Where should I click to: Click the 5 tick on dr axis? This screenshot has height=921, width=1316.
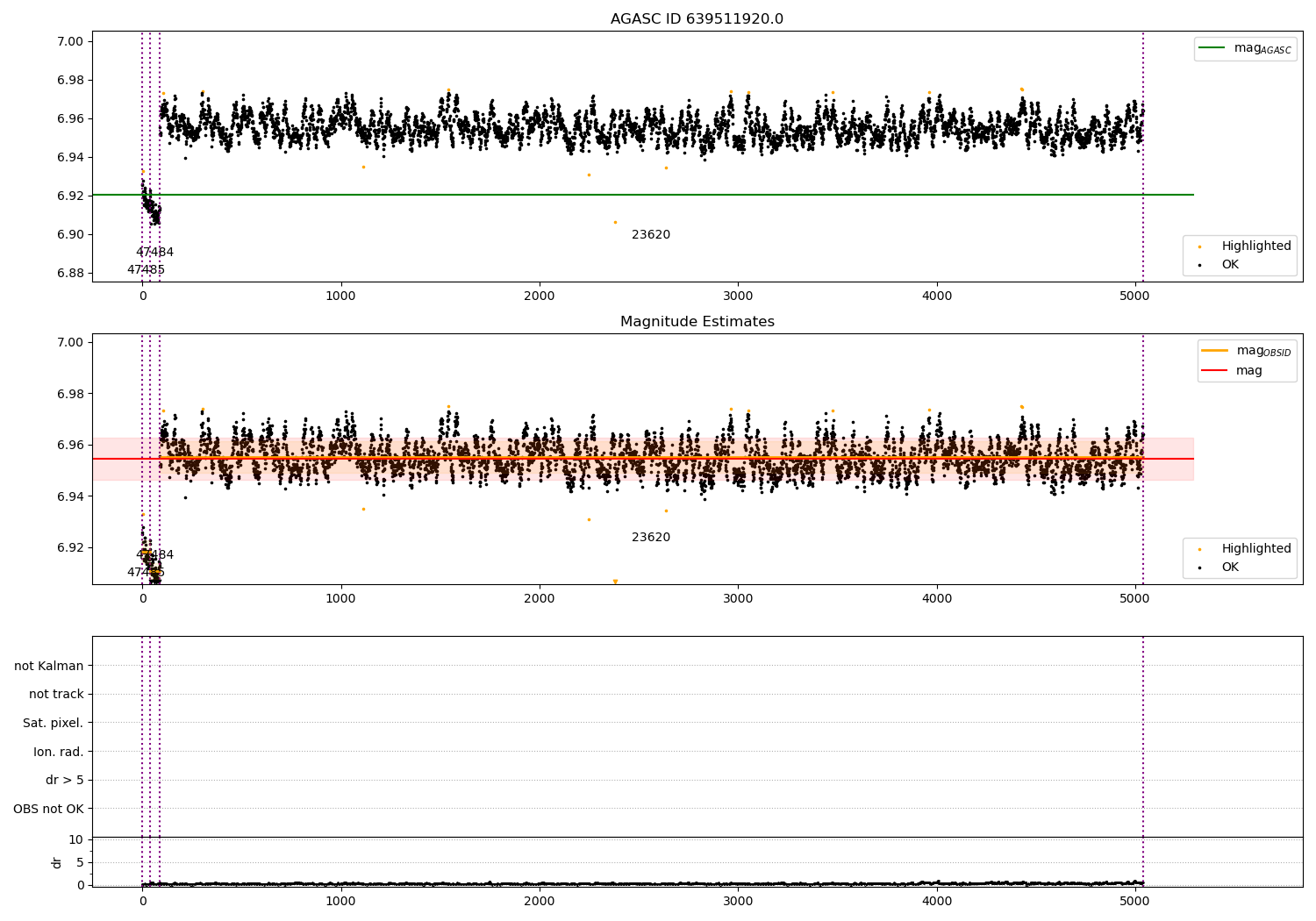point(80,862)
